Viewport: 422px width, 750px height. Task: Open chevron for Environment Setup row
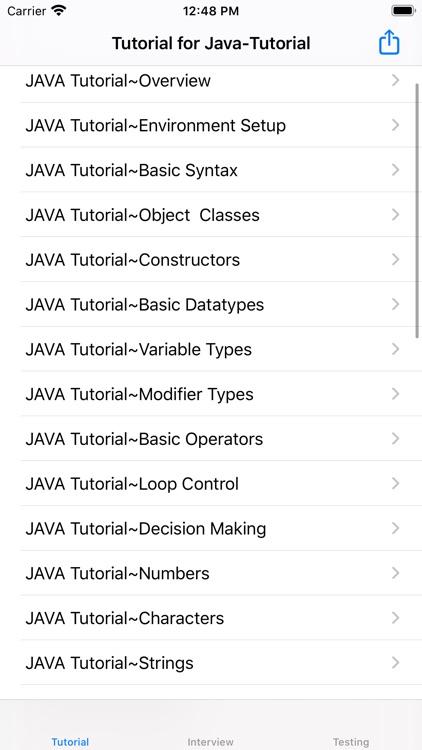click(x=395, y=125)
